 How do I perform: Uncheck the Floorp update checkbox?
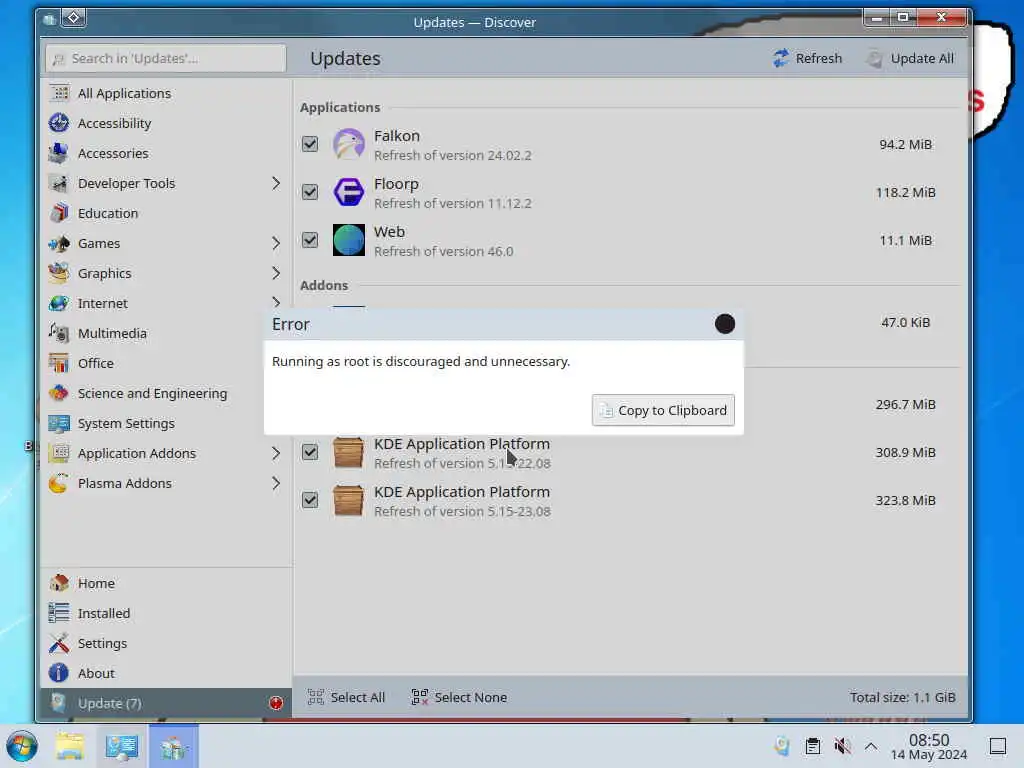pos(310,193)
